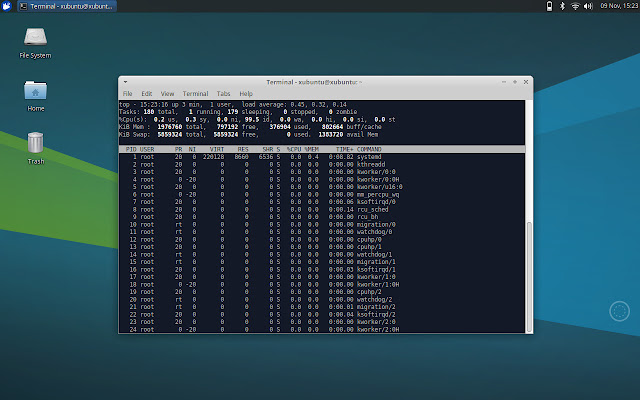Open the Home folder desktop icon
This screenshot has height=400, width=640.
36,96
